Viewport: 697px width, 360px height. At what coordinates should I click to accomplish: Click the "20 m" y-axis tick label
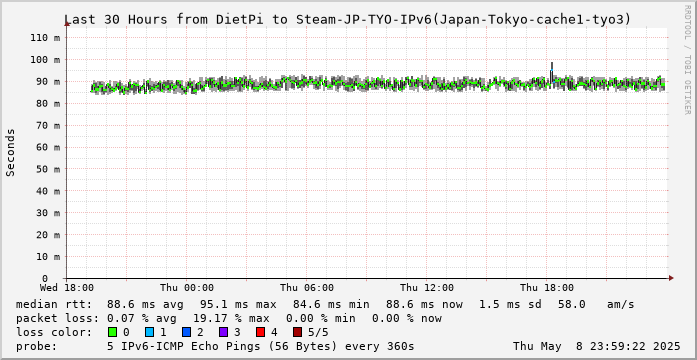pyautogui.click(x=48, y=235)
